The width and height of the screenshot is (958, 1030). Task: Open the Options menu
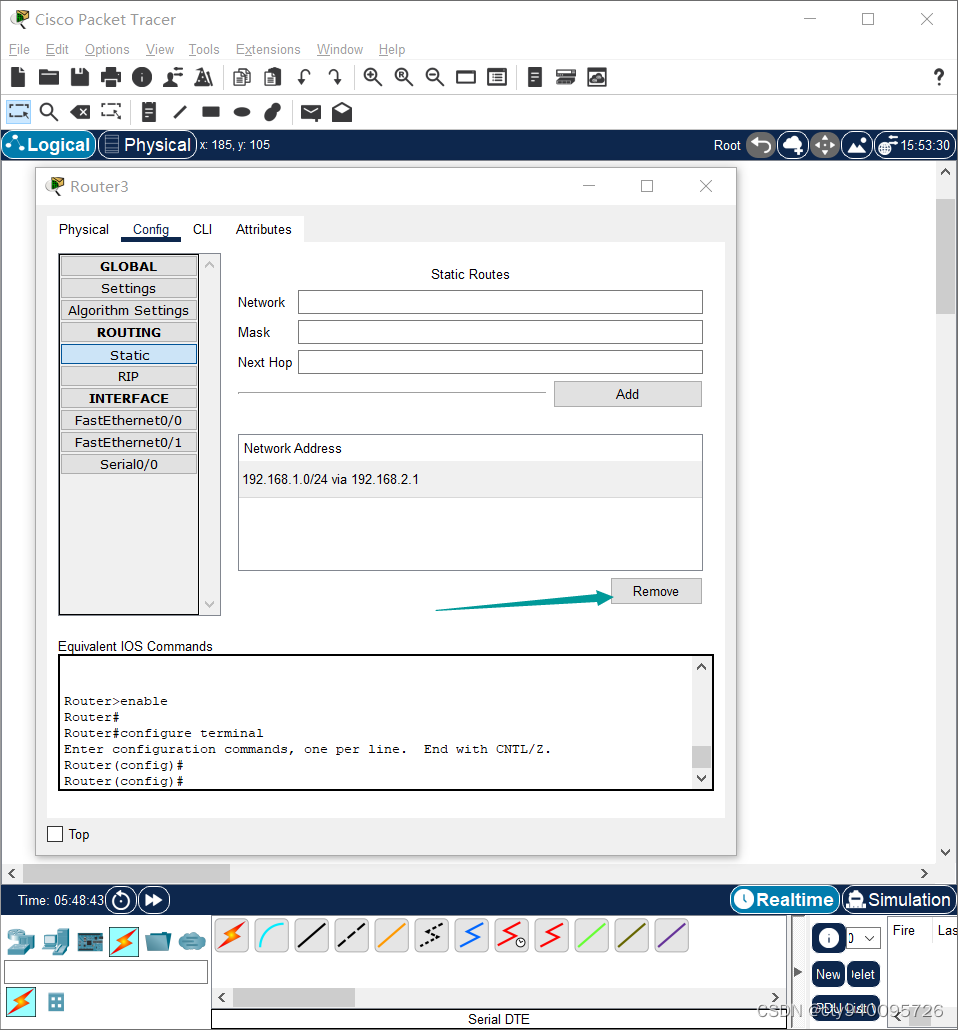click(x=107, y=49)
